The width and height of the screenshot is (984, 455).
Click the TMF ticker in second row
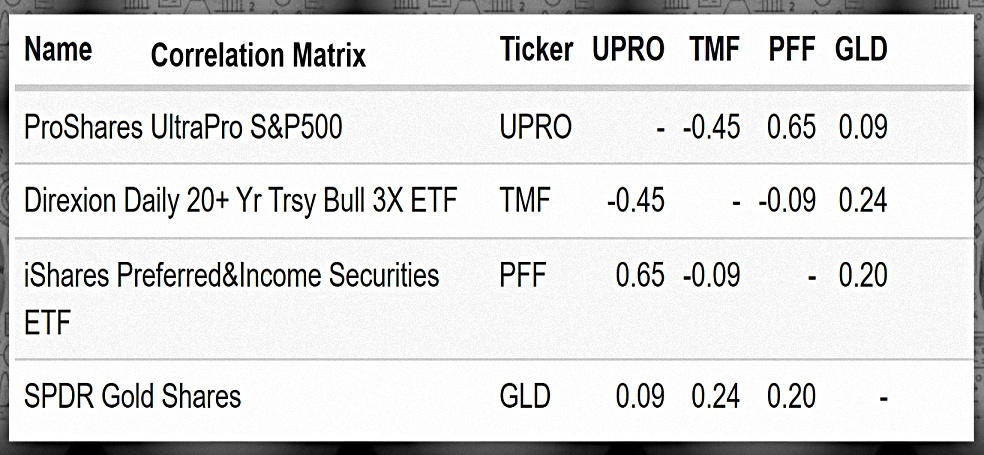tap(525, 201)
